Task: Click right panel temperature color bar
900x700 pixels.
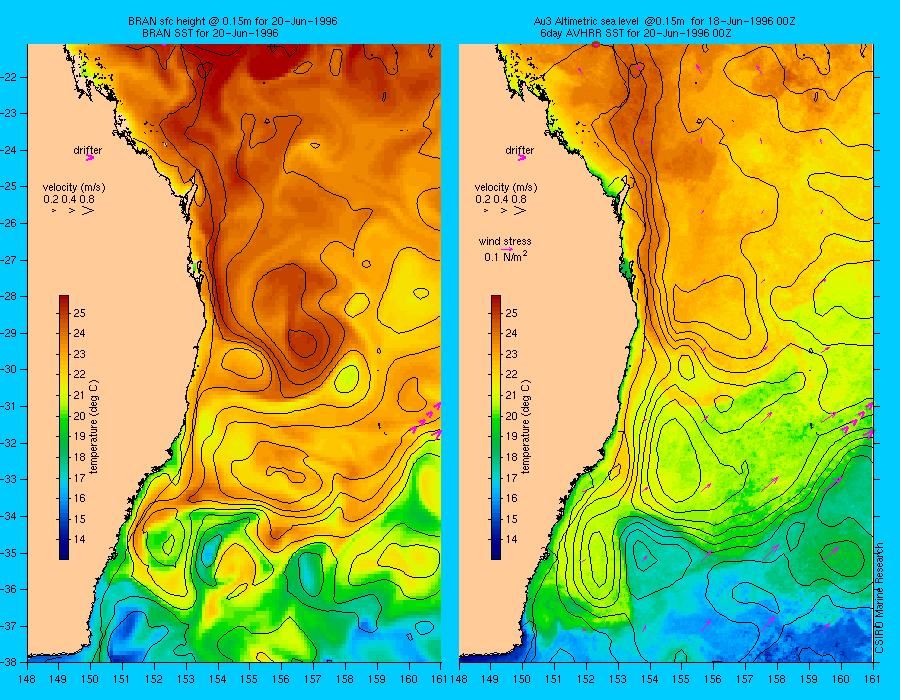Action: (x=495, y=427)
